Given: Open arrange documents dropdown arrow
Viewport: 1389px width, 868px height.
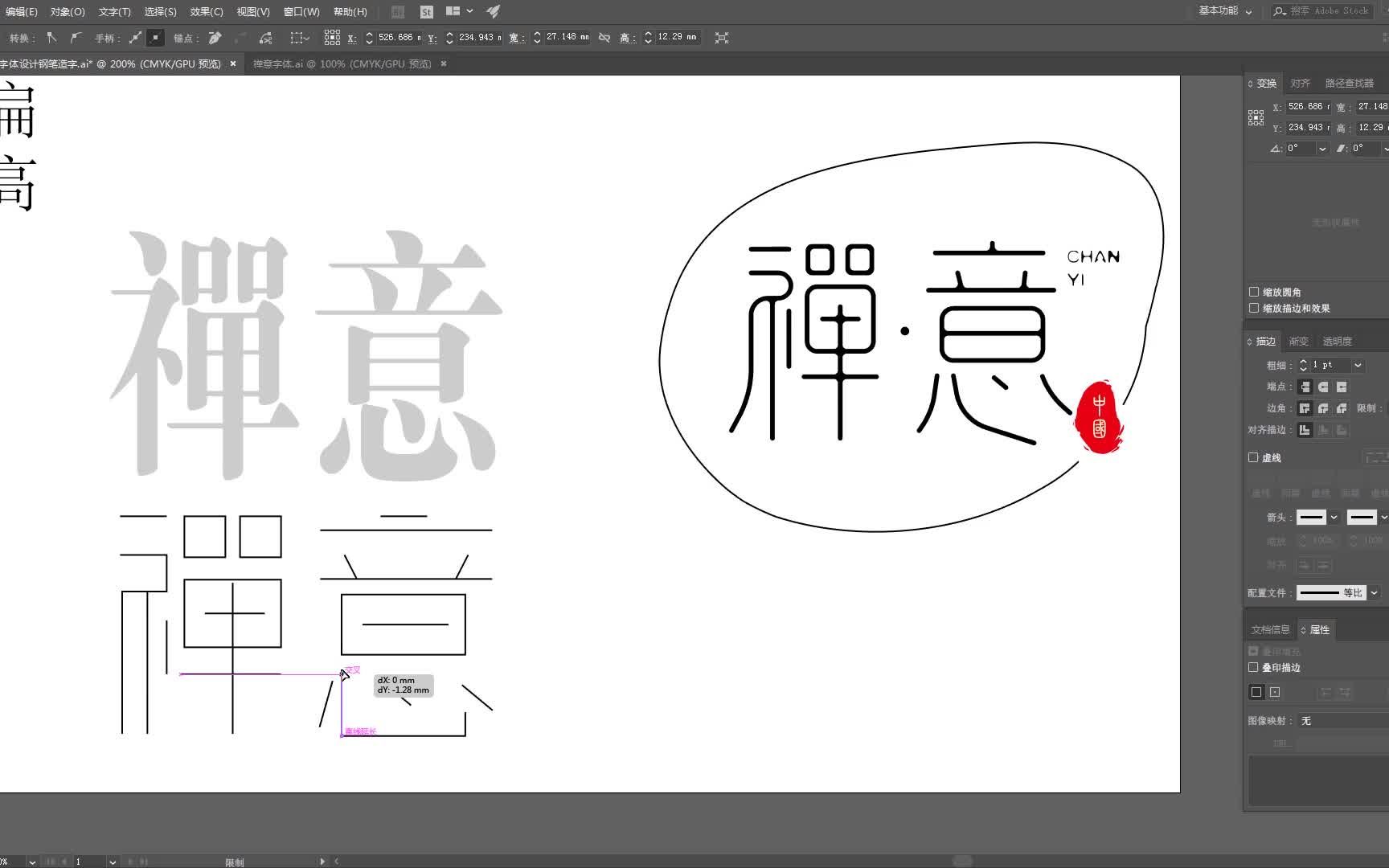Looking at the screenshot, I should [x=470, y=11].
